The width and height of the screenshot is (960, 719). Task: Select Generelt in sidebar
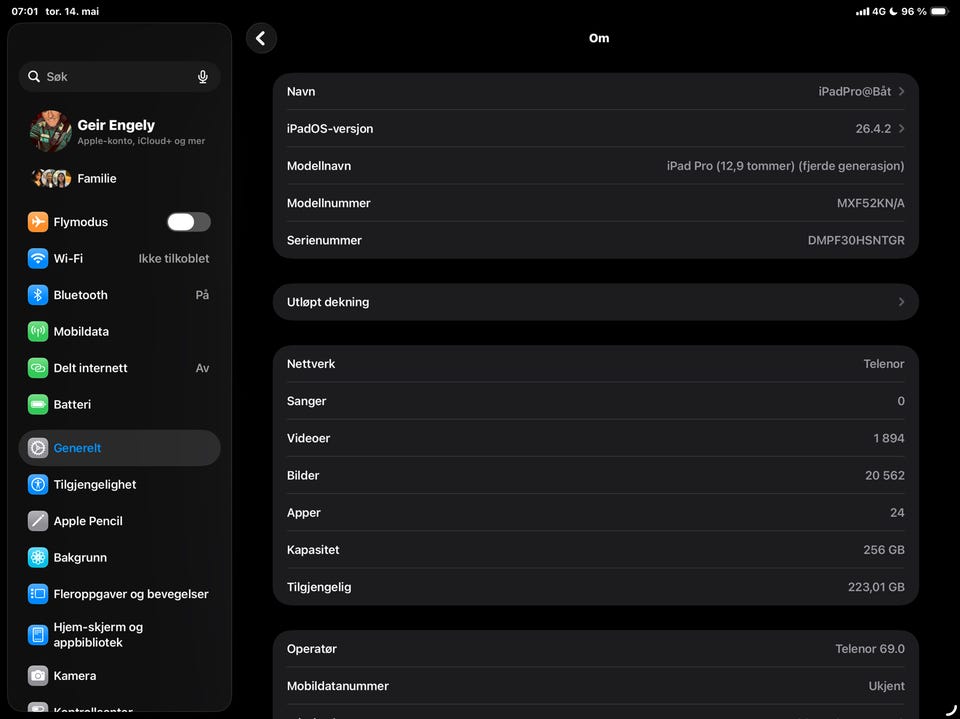(x=119, y=448)
